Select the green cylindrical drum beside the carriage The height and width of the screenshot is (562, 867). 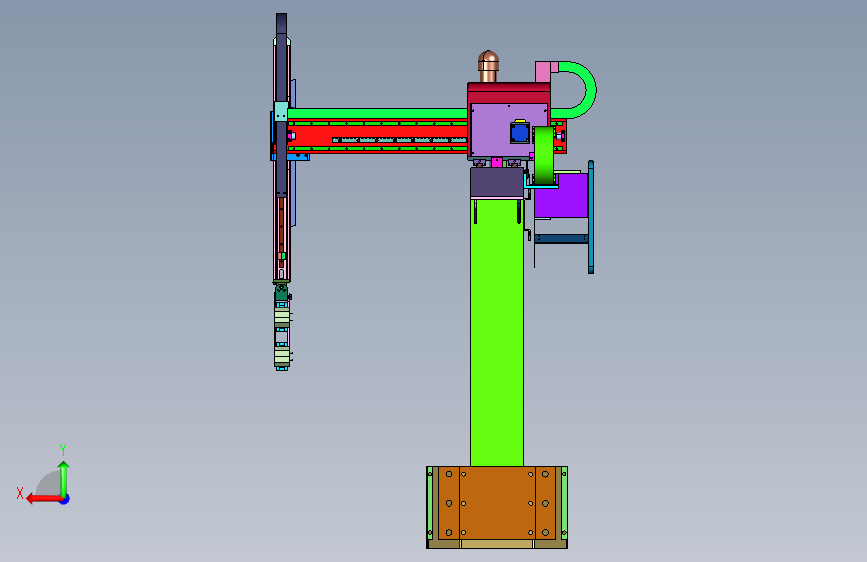coord(543,155)
